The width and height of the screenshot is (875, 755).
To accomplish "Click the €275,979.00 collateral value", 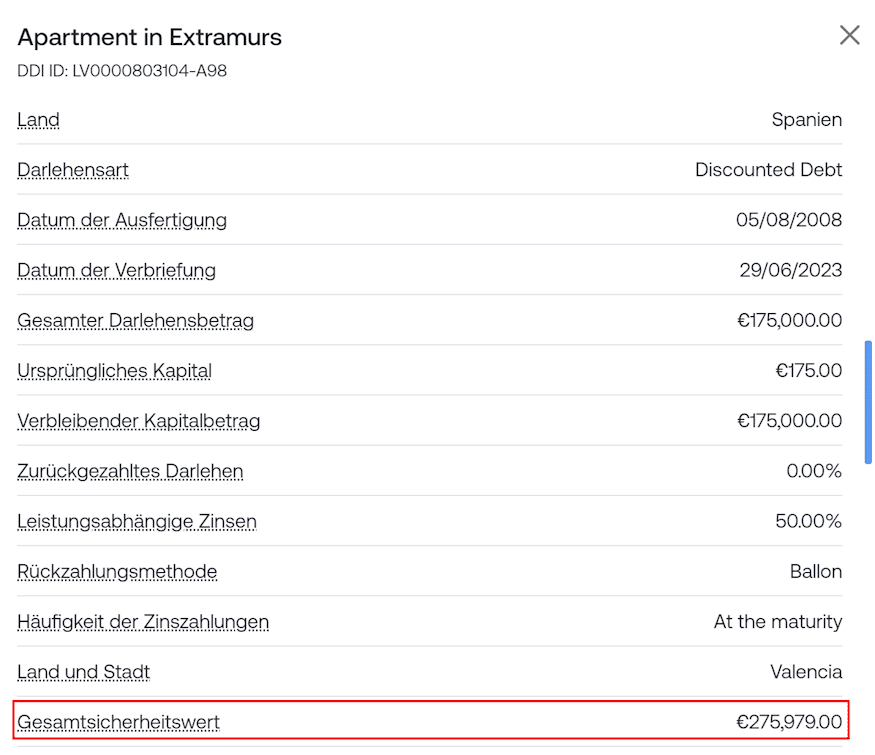I will click(789, 722).
